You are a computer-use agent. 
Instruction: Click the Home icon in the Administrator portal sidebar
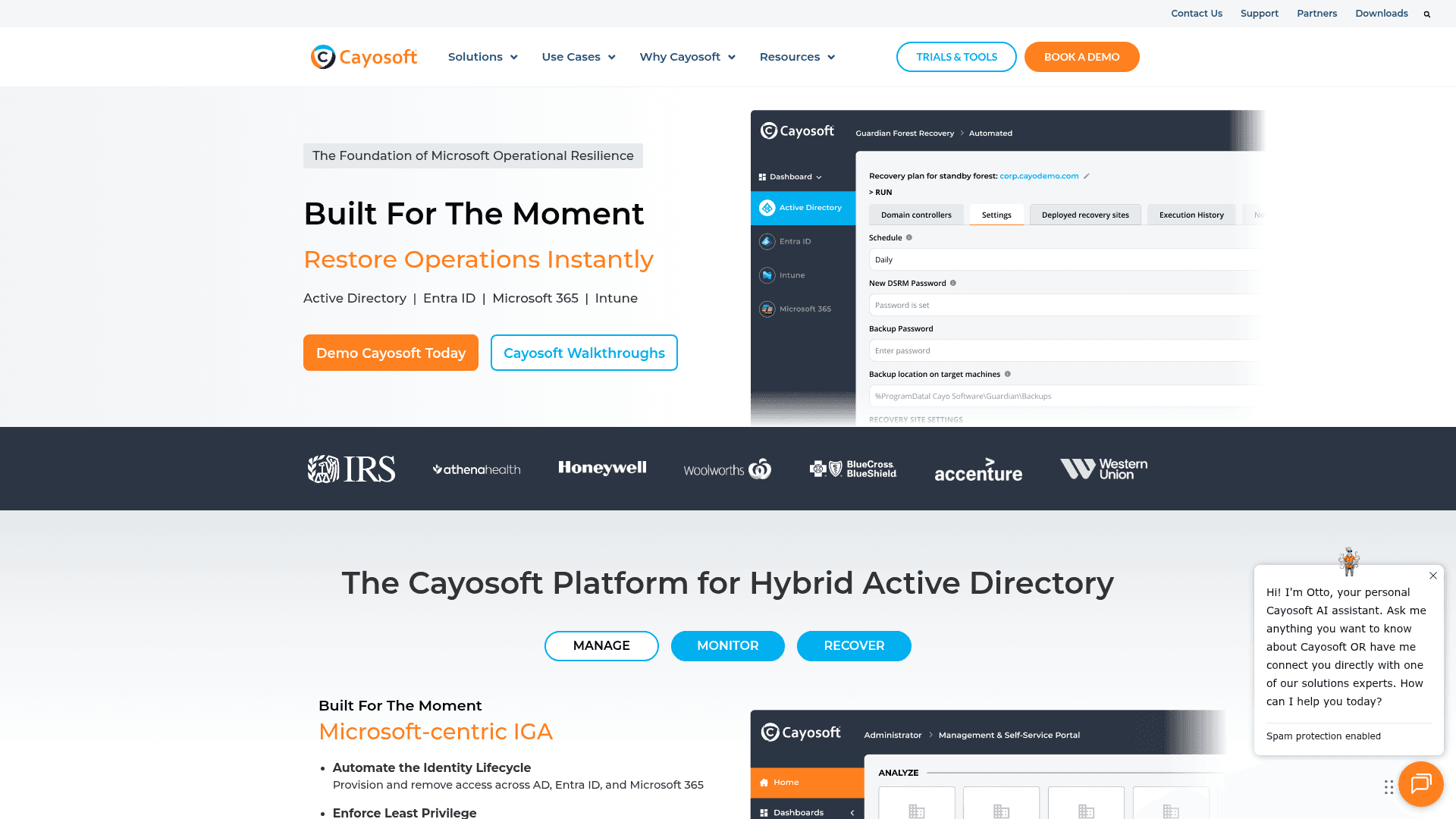pyautogui.click(x=764, y=783)
